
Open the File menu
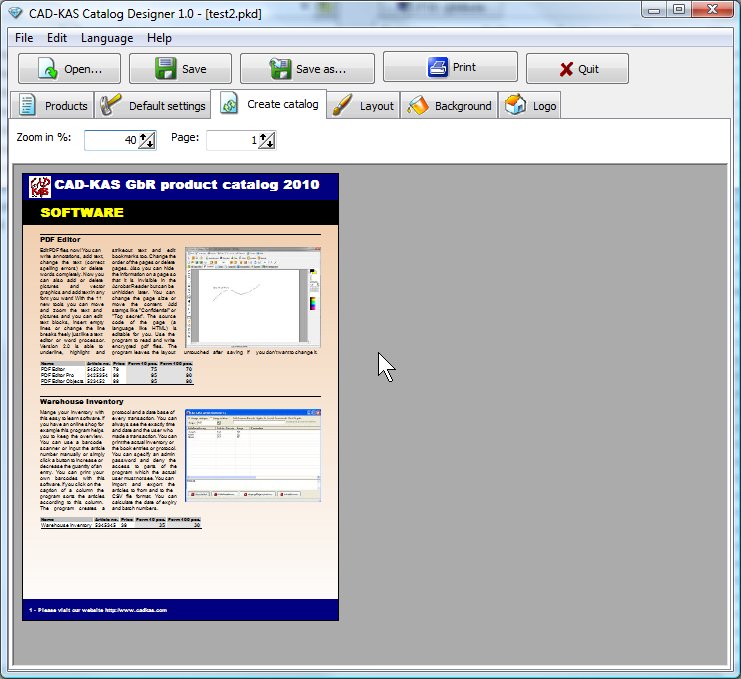point(24,38)
